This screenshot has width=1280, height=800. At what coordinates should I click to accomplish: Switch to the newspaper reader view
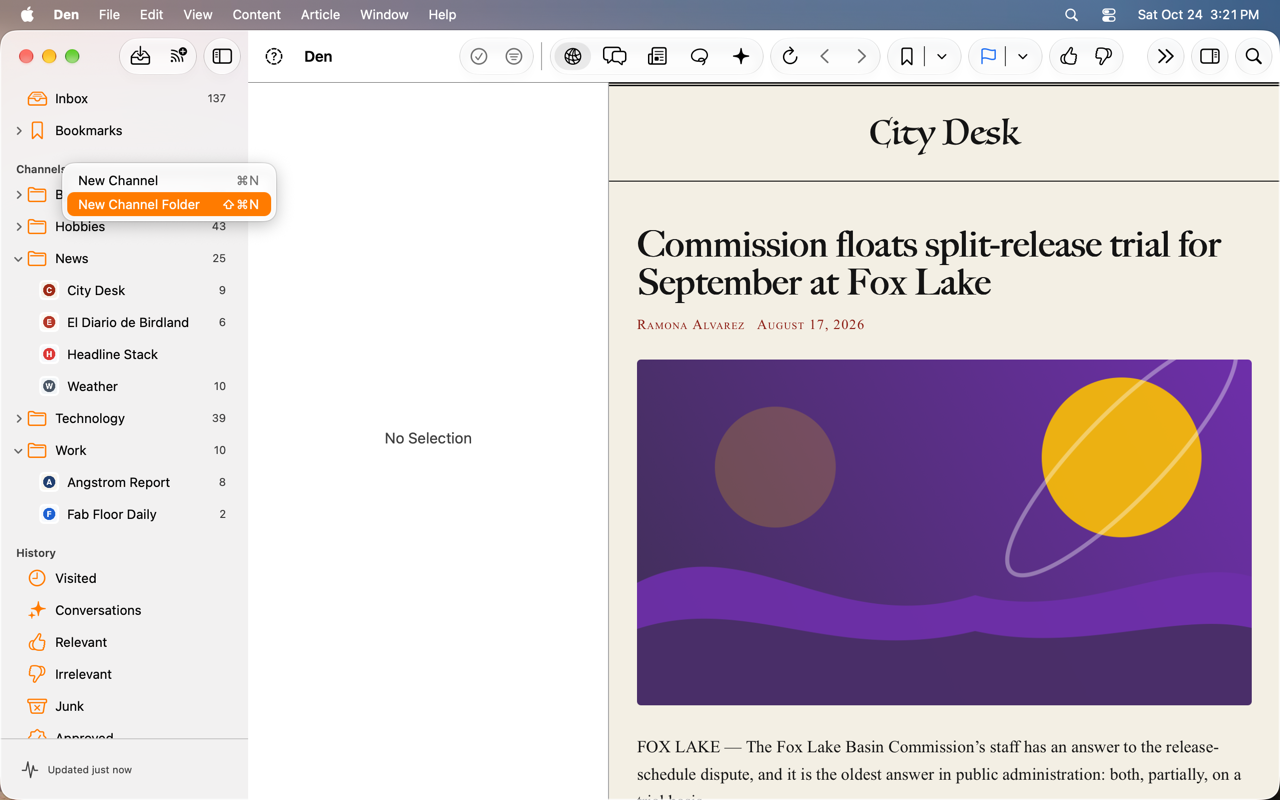657,57
